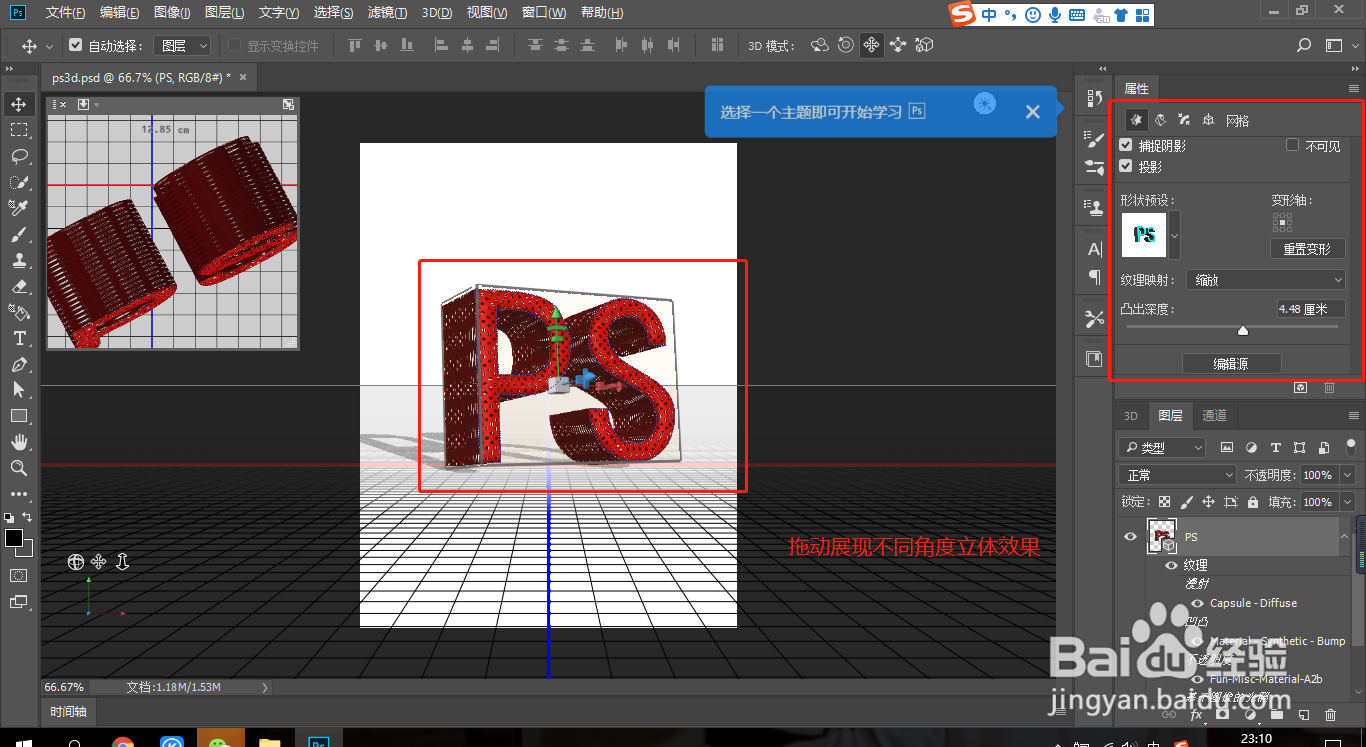
Task: Click the orbit camera icon at canvas bottom-left
Action: click(x=75, y=562)
